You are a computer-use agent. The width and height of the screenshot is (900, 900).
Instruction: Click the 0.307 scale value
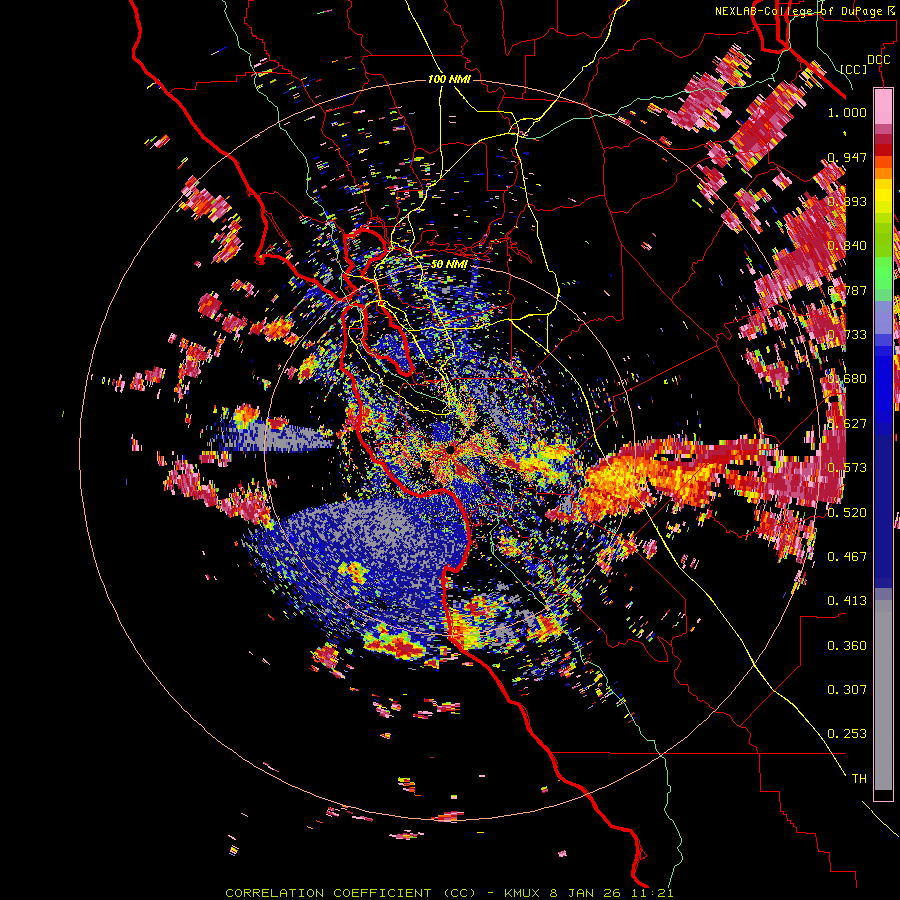(847, 689)
